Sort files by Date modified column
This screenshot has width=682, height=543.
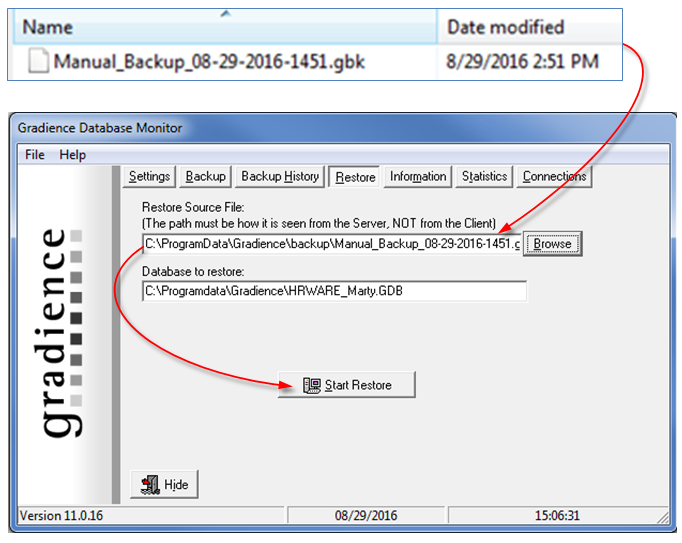(505, 27)
